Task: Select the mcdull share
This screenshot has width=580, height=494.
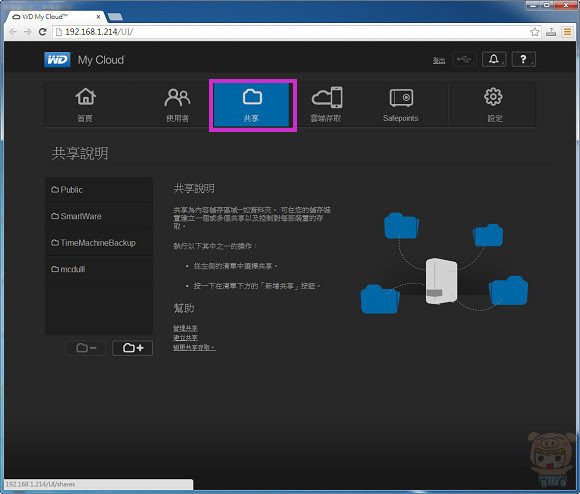Action: [x=99, y=270]
